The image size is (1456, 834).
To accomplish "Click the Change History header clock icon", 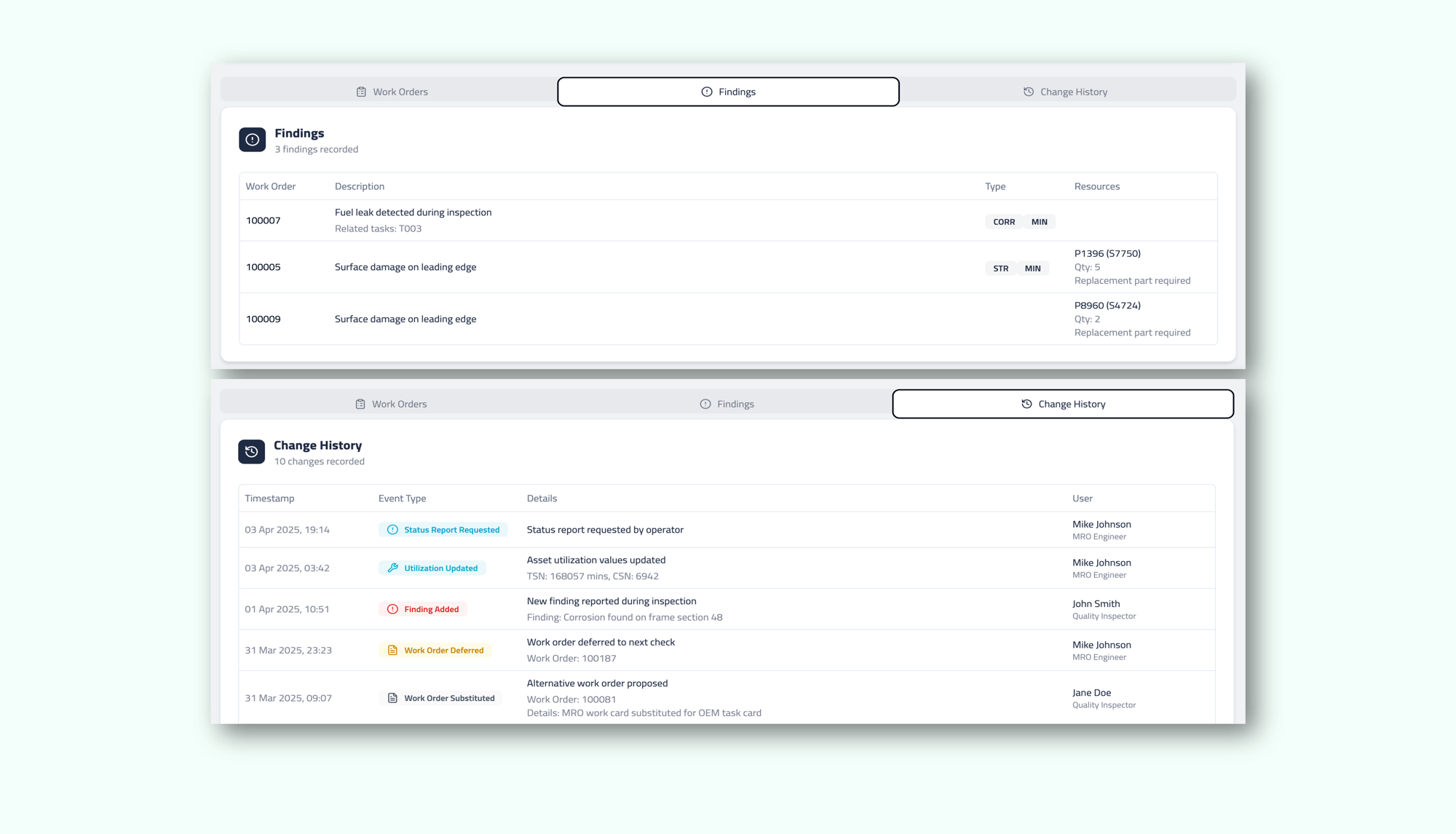I will 251,452.
